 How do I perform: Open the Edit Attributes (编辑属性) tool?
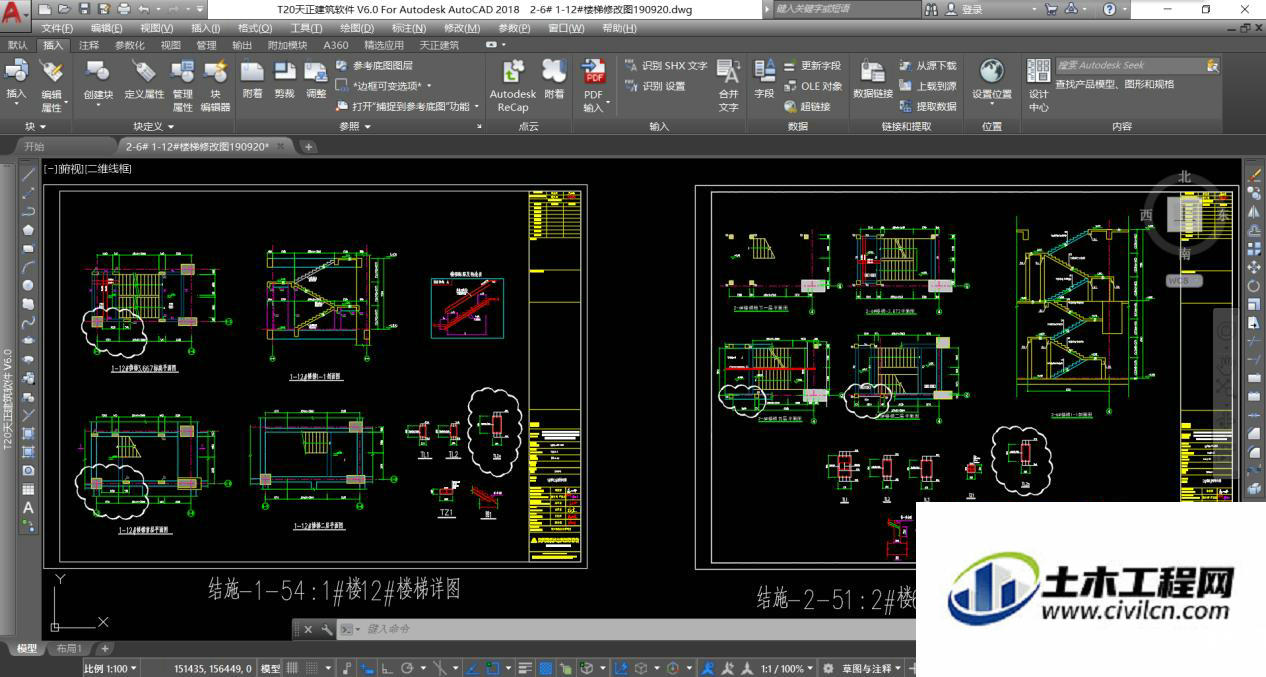tap(51, 85)
